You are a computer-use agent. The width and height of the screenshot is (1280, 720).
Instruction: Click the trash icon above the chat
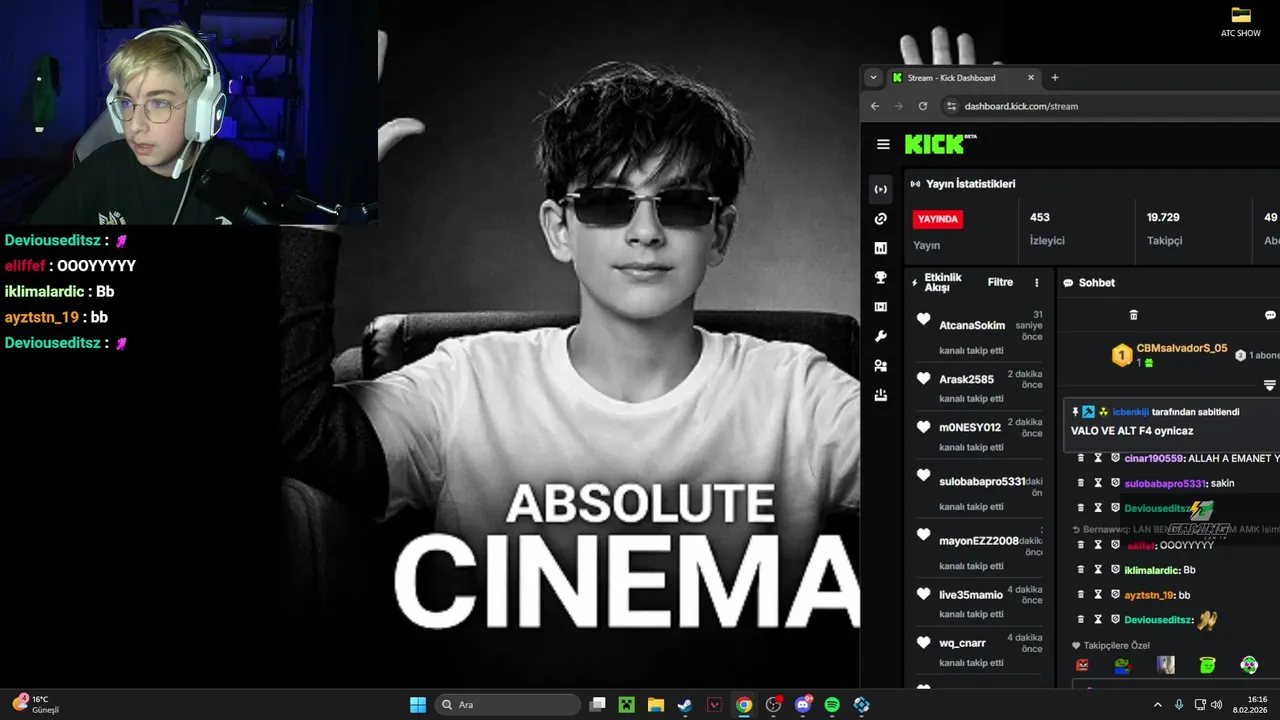(1133, 315)
